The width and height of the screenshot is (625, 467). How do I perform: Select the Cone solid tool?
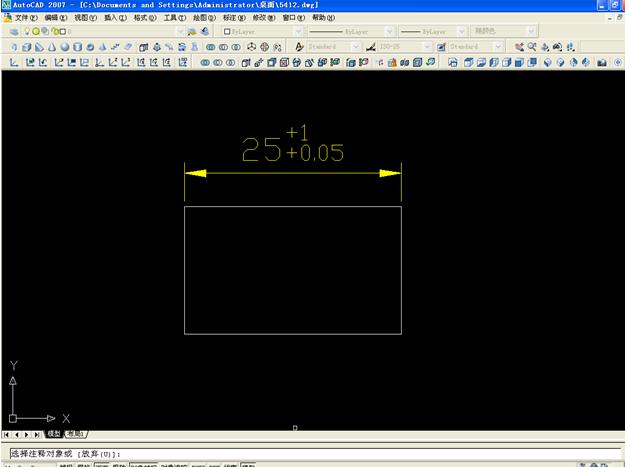52,47
